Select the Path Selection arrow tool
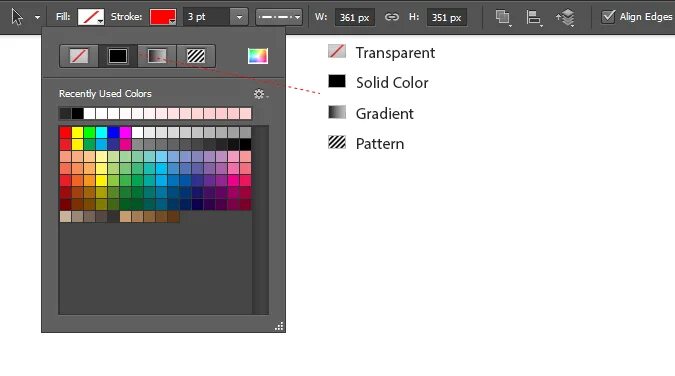The width and height of the screenshot is (675, 376). tap(17, 17)
